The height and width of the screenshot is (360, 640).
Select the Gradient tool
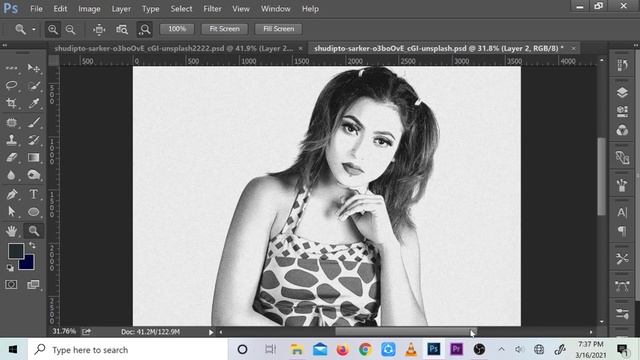(33, 157)
